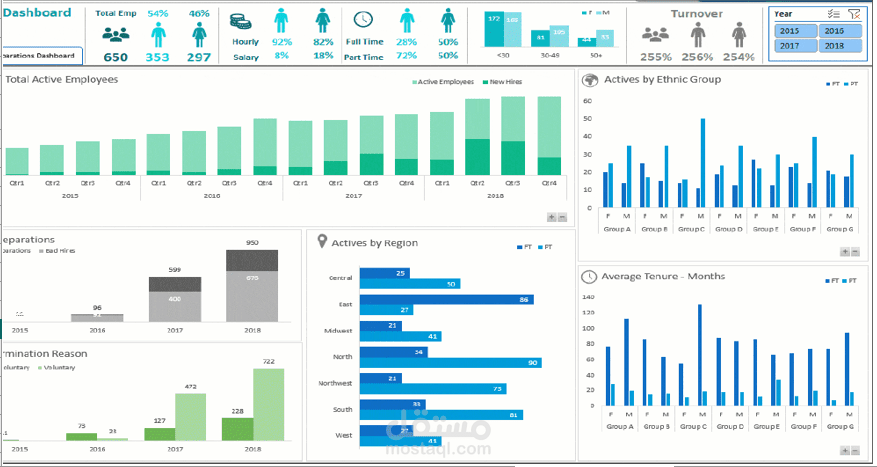Collapse field with minus on Average Tenure chart
This screenshot has height=467, width=877.
(855, 450)
